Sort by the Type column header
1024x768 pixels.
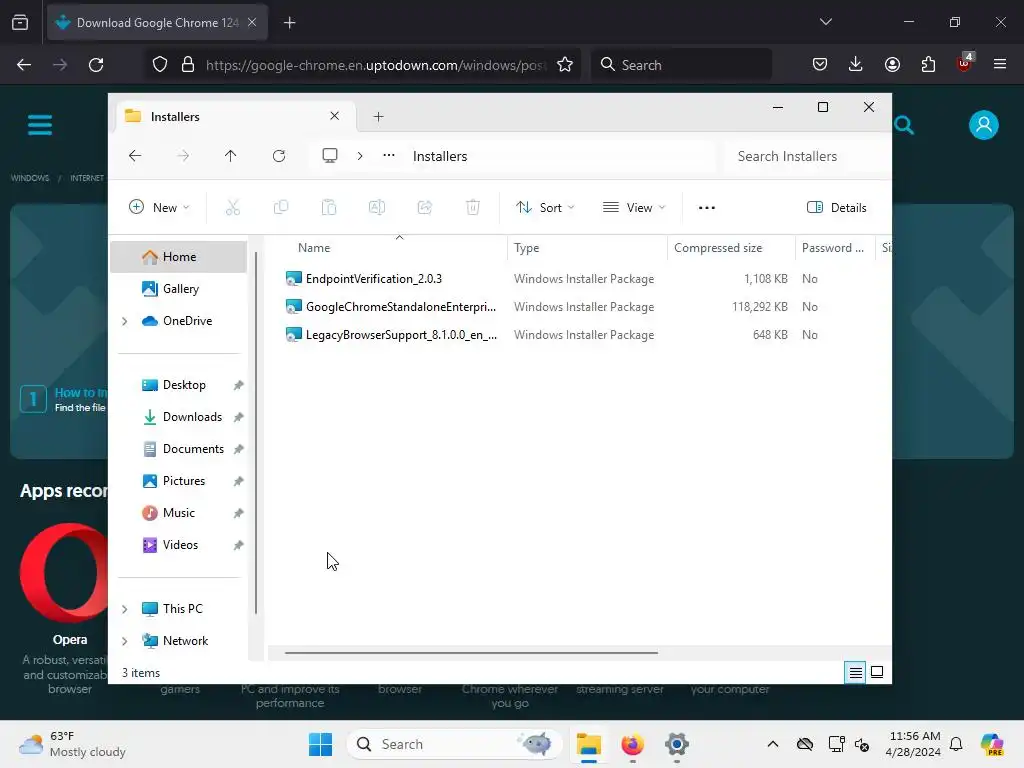[587, 248]
